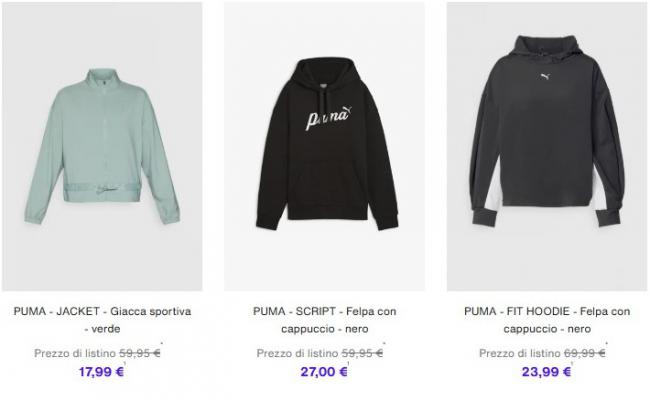Select the 27,00 € sale price
This screenshot has width=650, height=400.
point(324,372)
